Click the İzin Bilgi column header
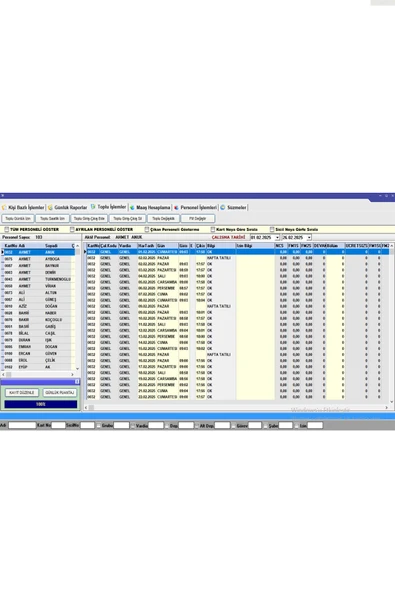The height and width of the screenshot is (592, 395). 255,246
